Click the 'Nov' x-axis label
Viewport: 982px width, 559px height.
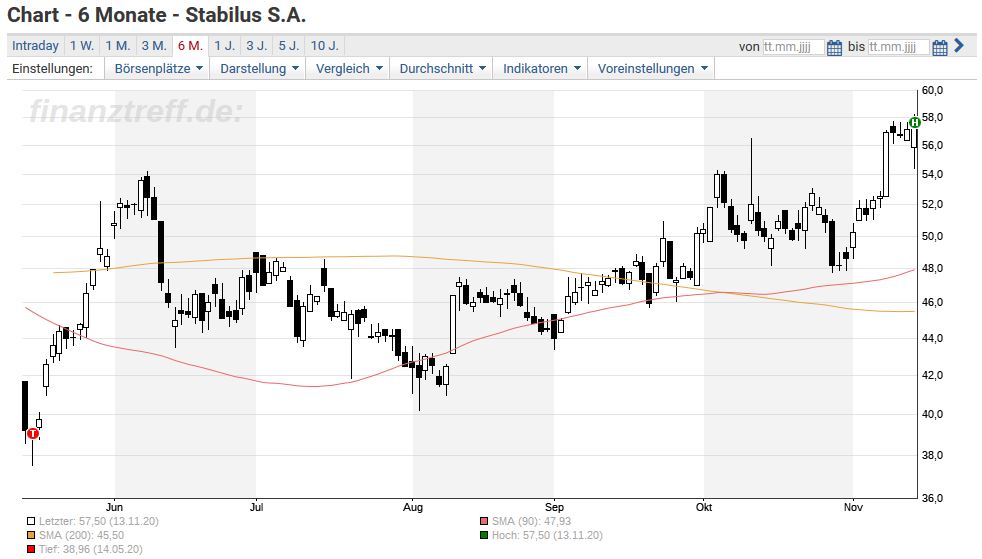click(x=853, y=508)
